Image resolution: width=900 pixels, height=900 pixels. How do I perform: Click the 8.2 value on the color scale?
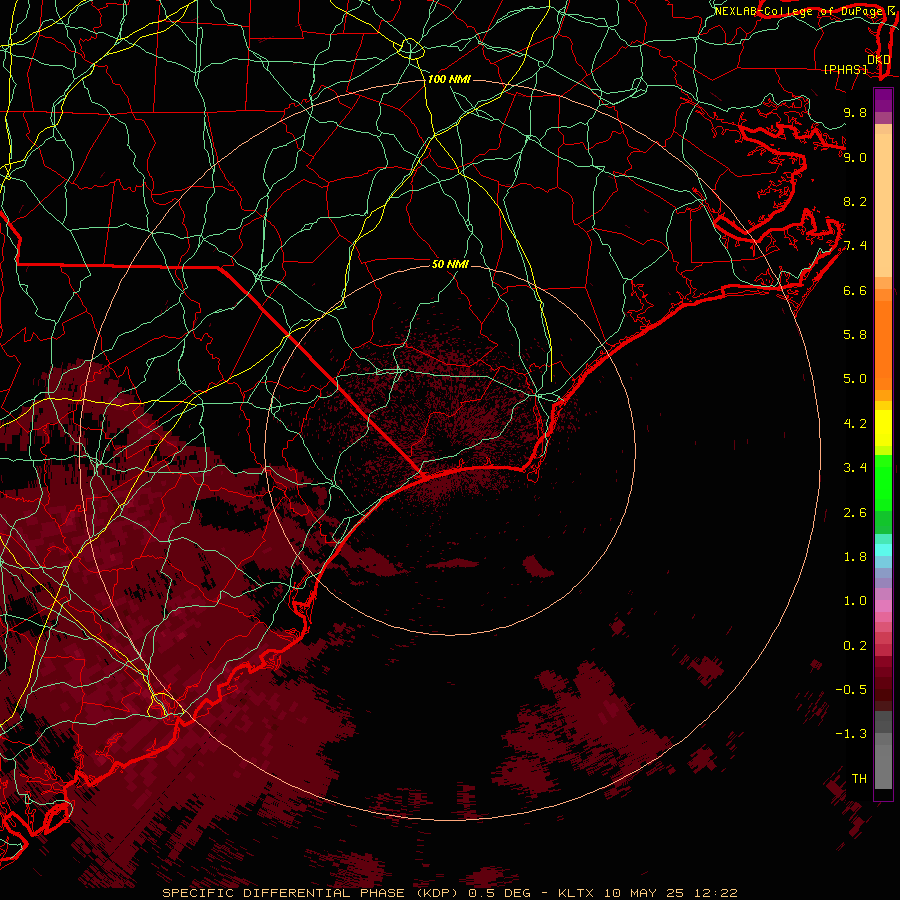point(855,201)
